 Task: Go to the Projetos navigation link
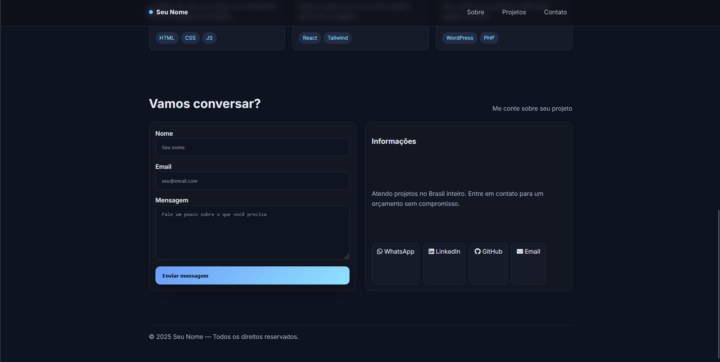[x=514, y=12]
